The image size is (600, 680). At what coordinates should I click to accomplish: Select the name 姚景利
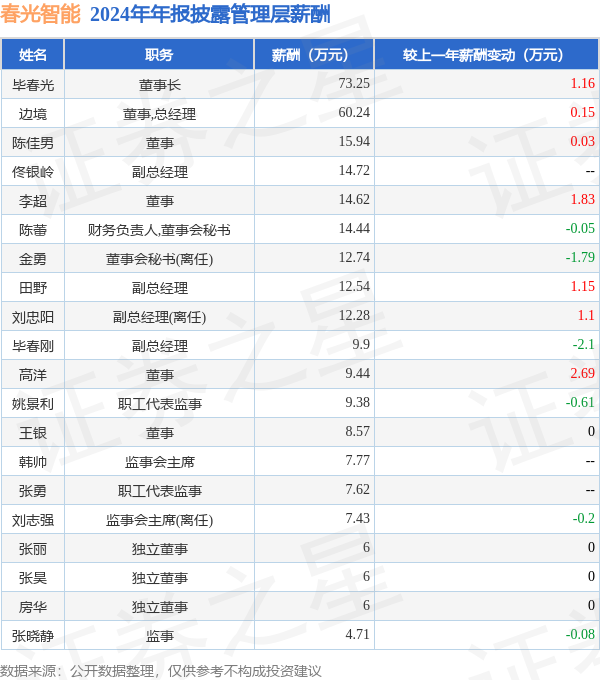point(33,405)
